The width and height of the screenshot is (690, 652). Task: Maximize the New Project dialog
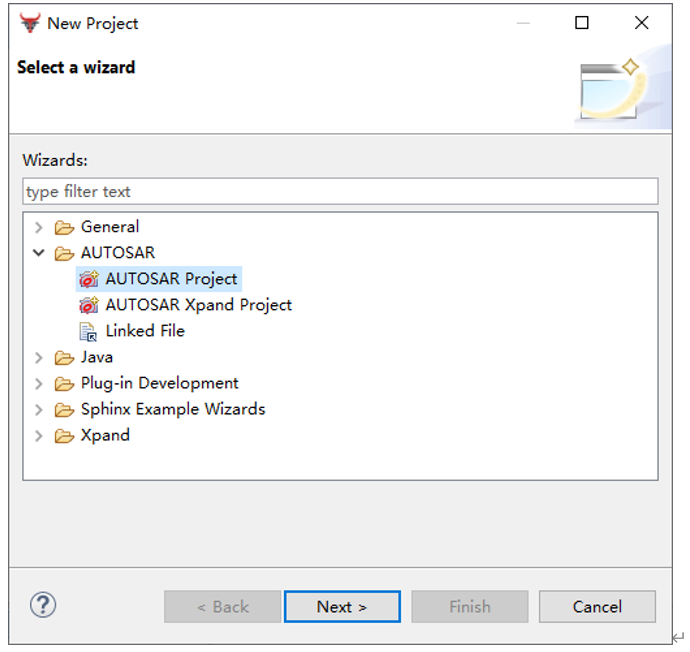[x=582, y=23]
